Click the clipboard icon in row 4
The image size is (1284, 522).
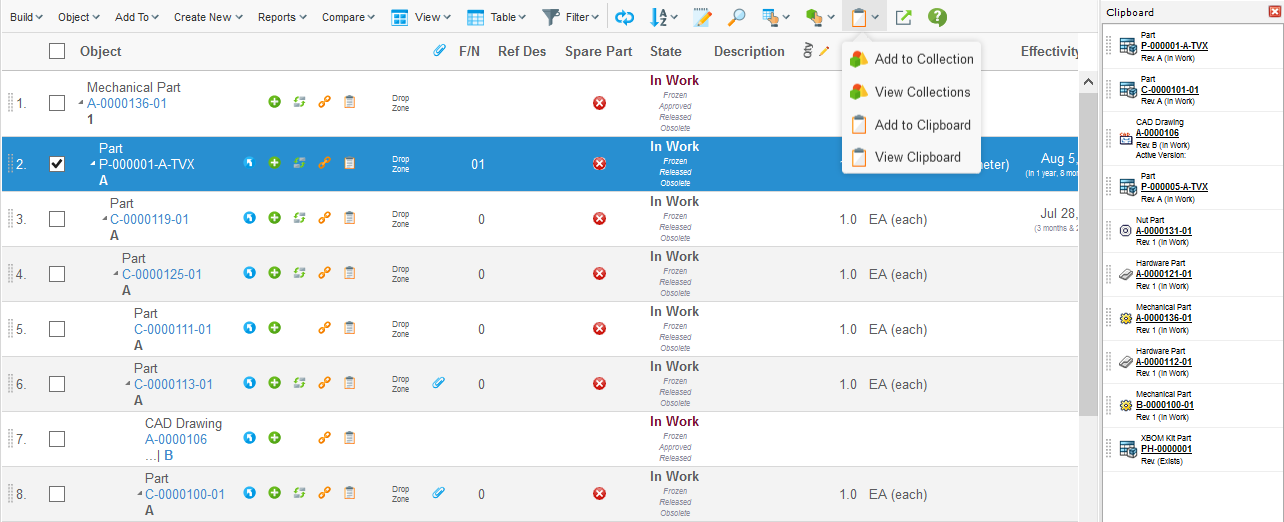coord(349,273)
